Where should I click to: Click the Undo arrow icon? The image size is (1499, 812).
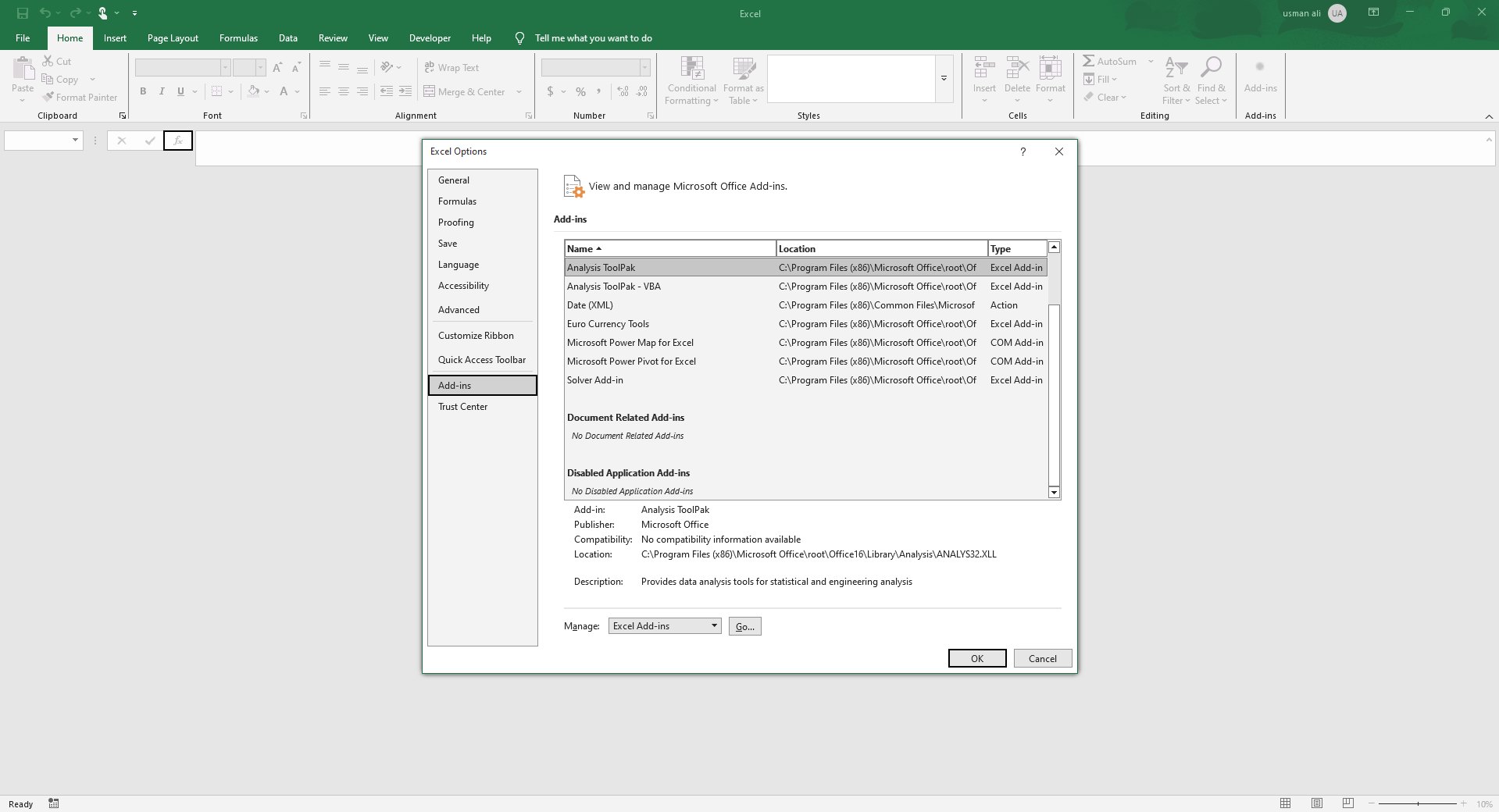click(45, 13)
